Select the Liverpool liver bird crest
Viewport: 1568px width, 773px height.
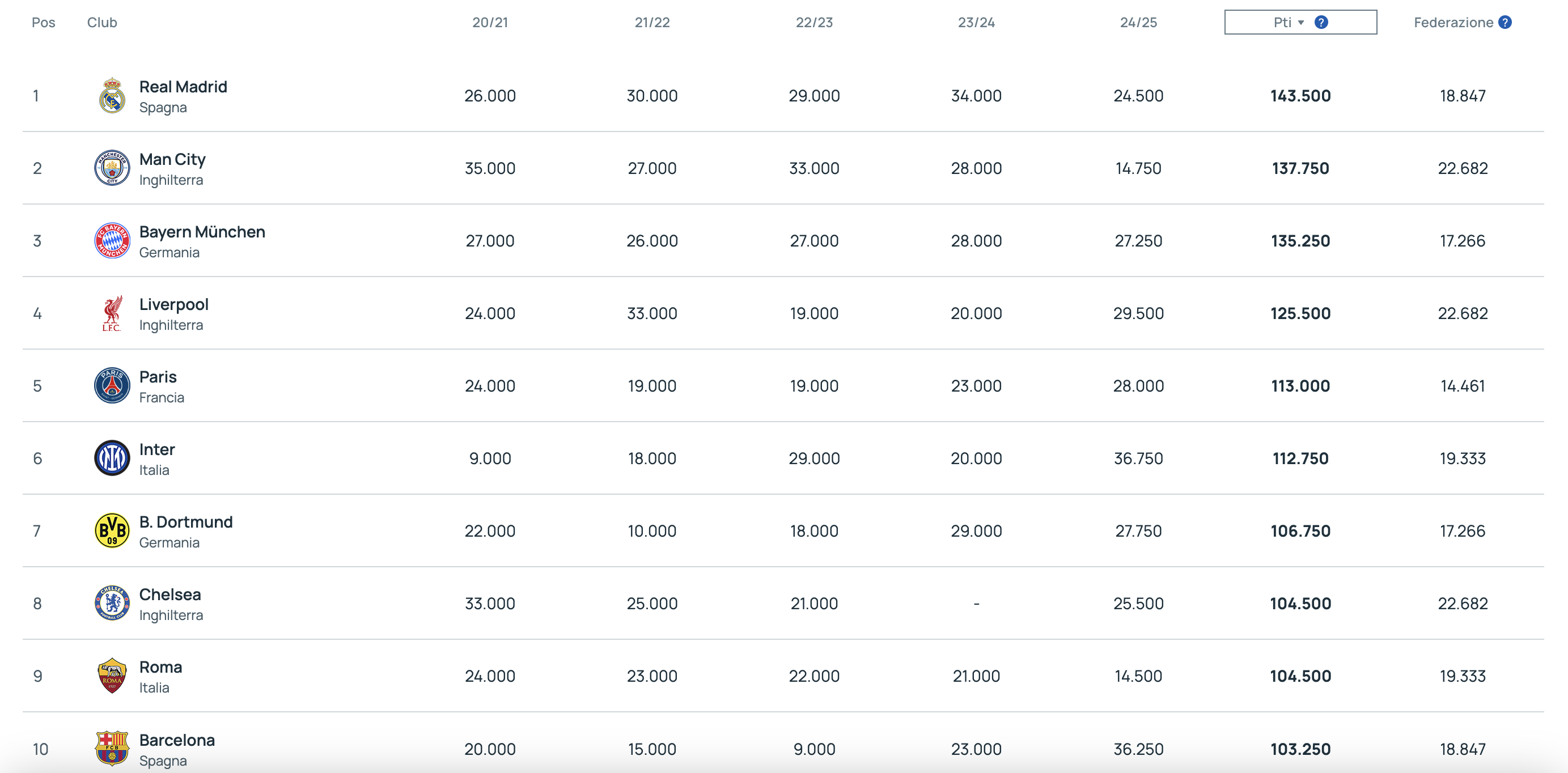[x=112, y=313]
